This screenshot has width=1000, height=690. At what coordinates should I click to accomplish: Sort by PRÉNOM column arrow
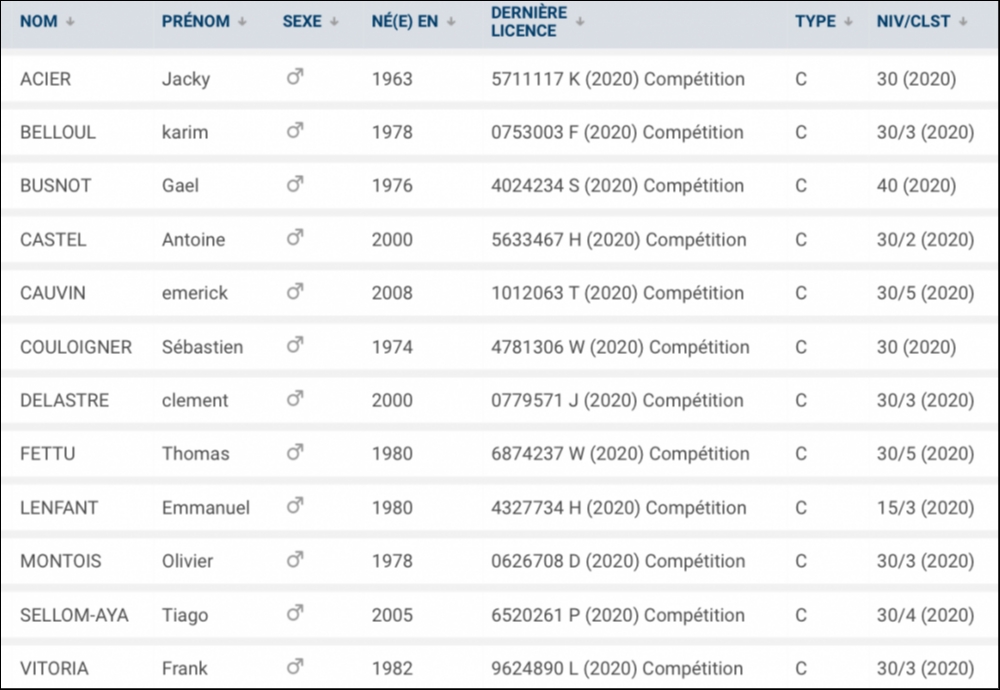click(x=242, y=22)
